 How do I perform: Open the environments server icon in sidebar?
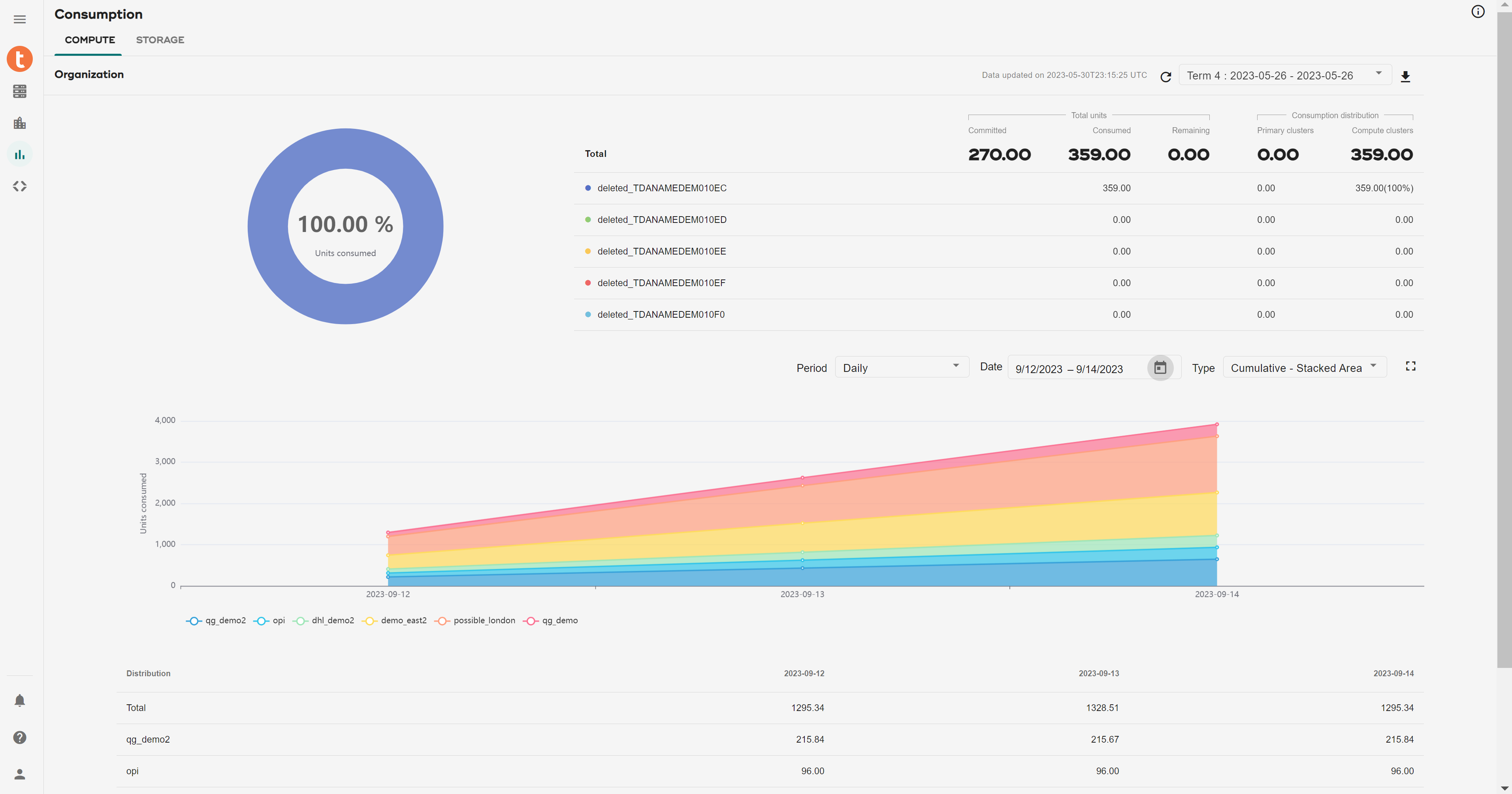pos(19,91)
